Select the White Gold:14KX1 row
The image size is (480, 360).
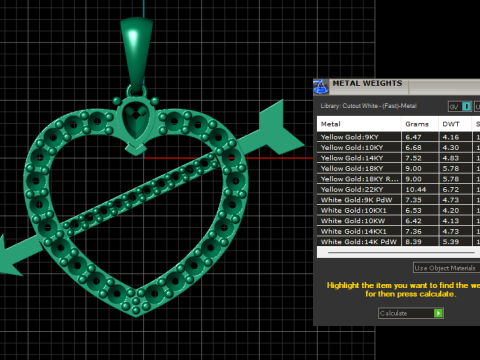pos(398,231)
